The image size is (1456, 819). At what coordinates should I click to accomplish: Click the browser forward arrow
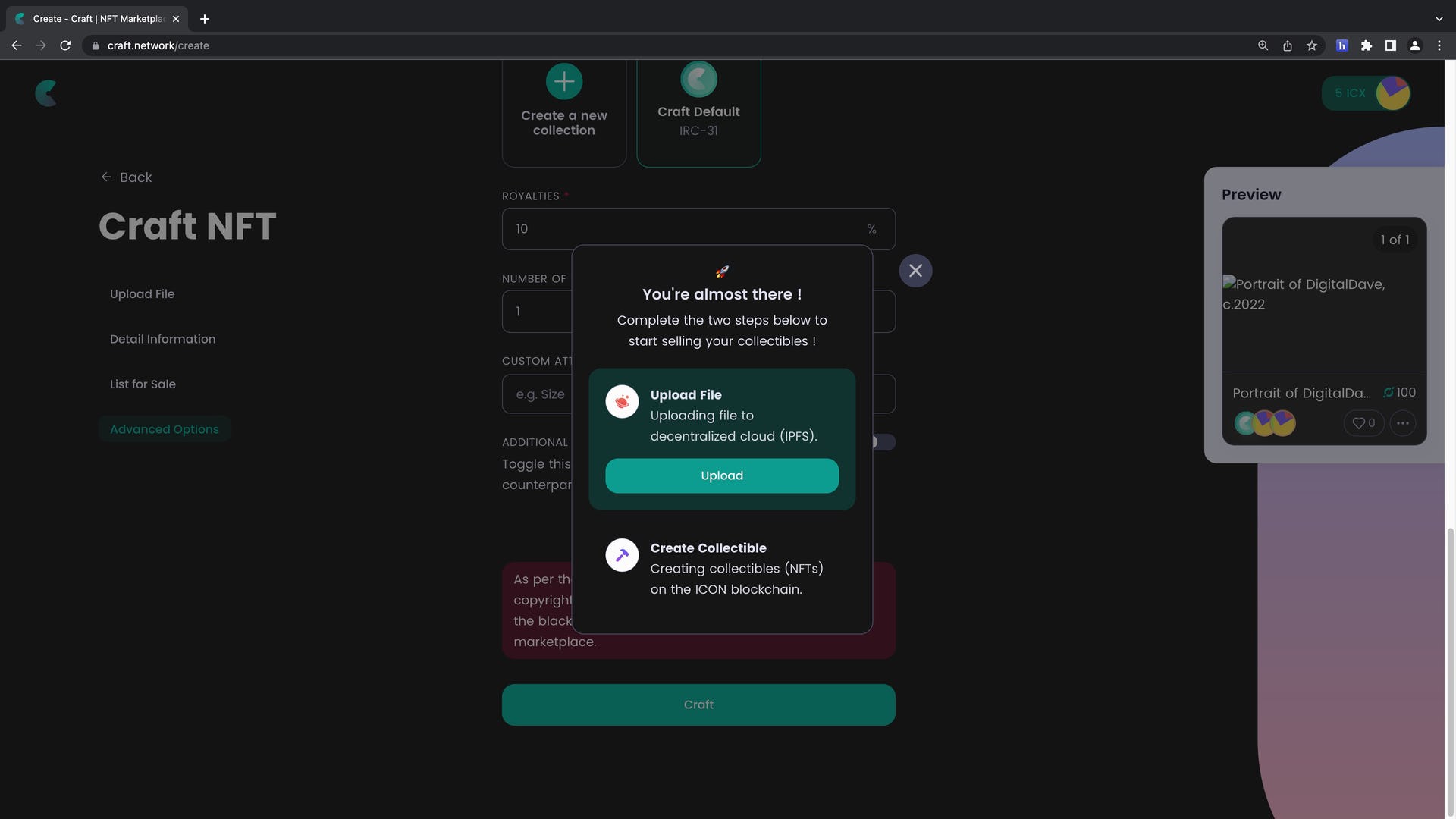[41, 45]
